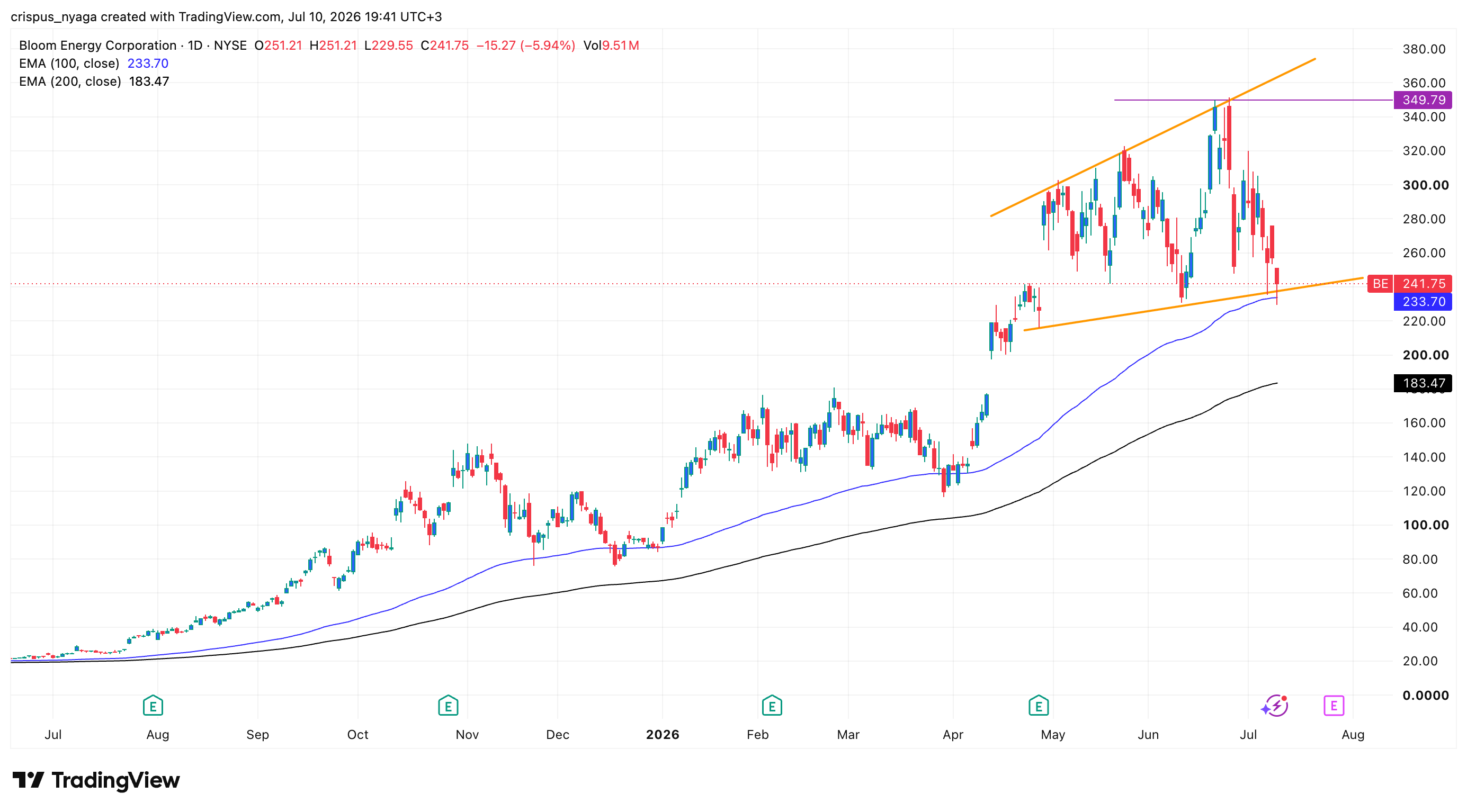This screenshot has height=812, width=1467.
Task: Click the Jun label on time axis
Action: click(x=1148, y=734)
